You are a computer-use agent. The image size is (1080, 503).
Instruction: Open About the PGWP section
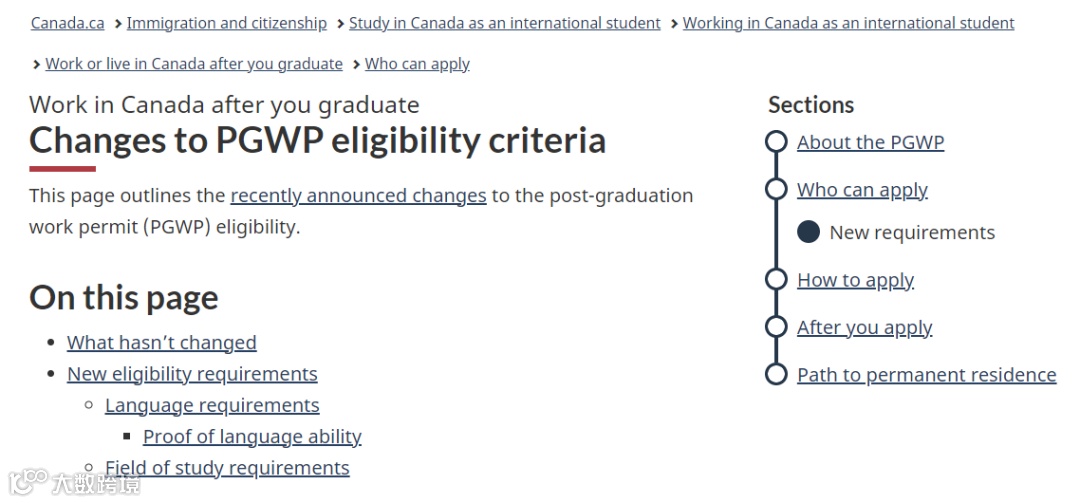point(870,142)
